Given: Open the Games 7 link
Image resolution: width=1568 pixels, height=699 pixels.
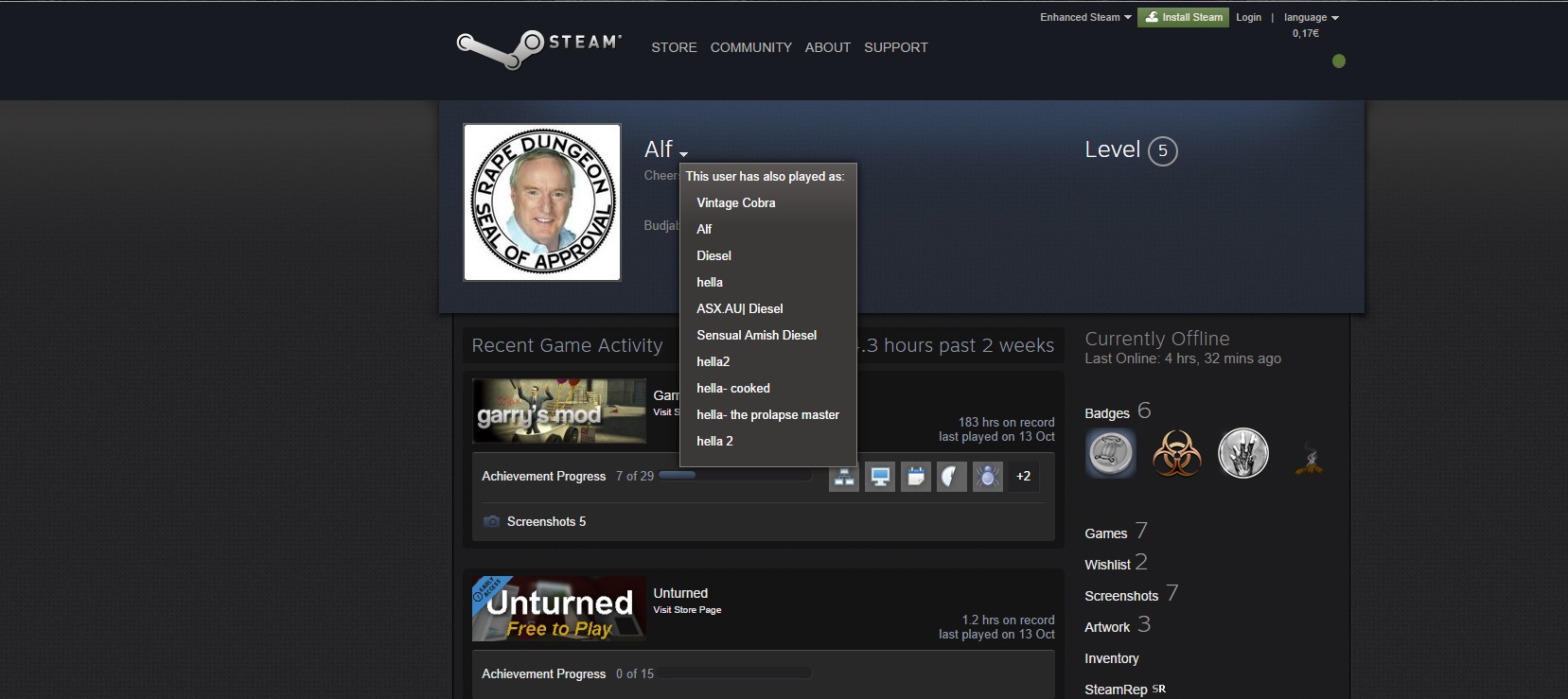Looking at the screenshot, I should coord(1116,532).
